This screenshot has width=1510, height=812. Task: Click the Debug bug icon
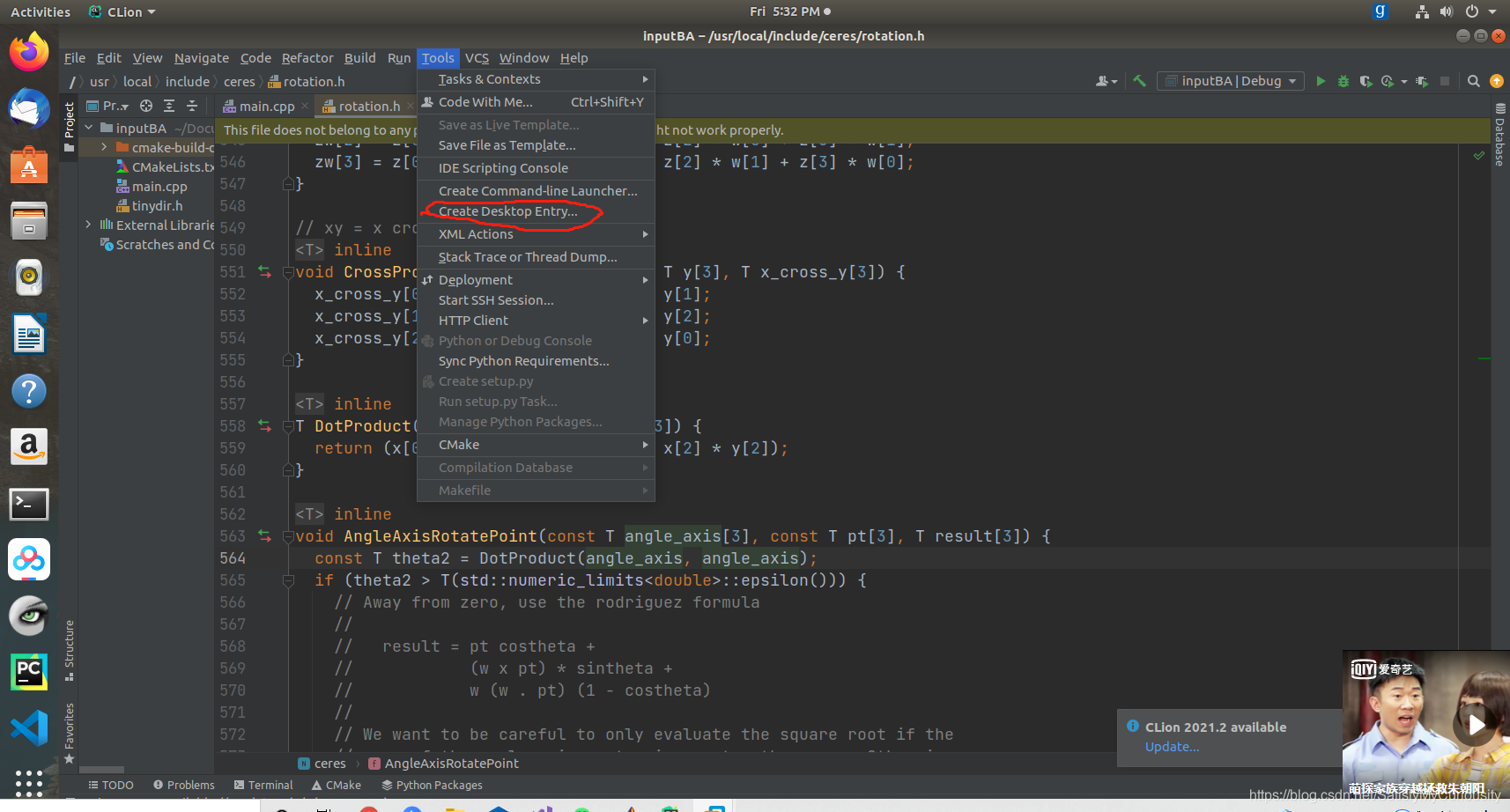pos(1343,81)
